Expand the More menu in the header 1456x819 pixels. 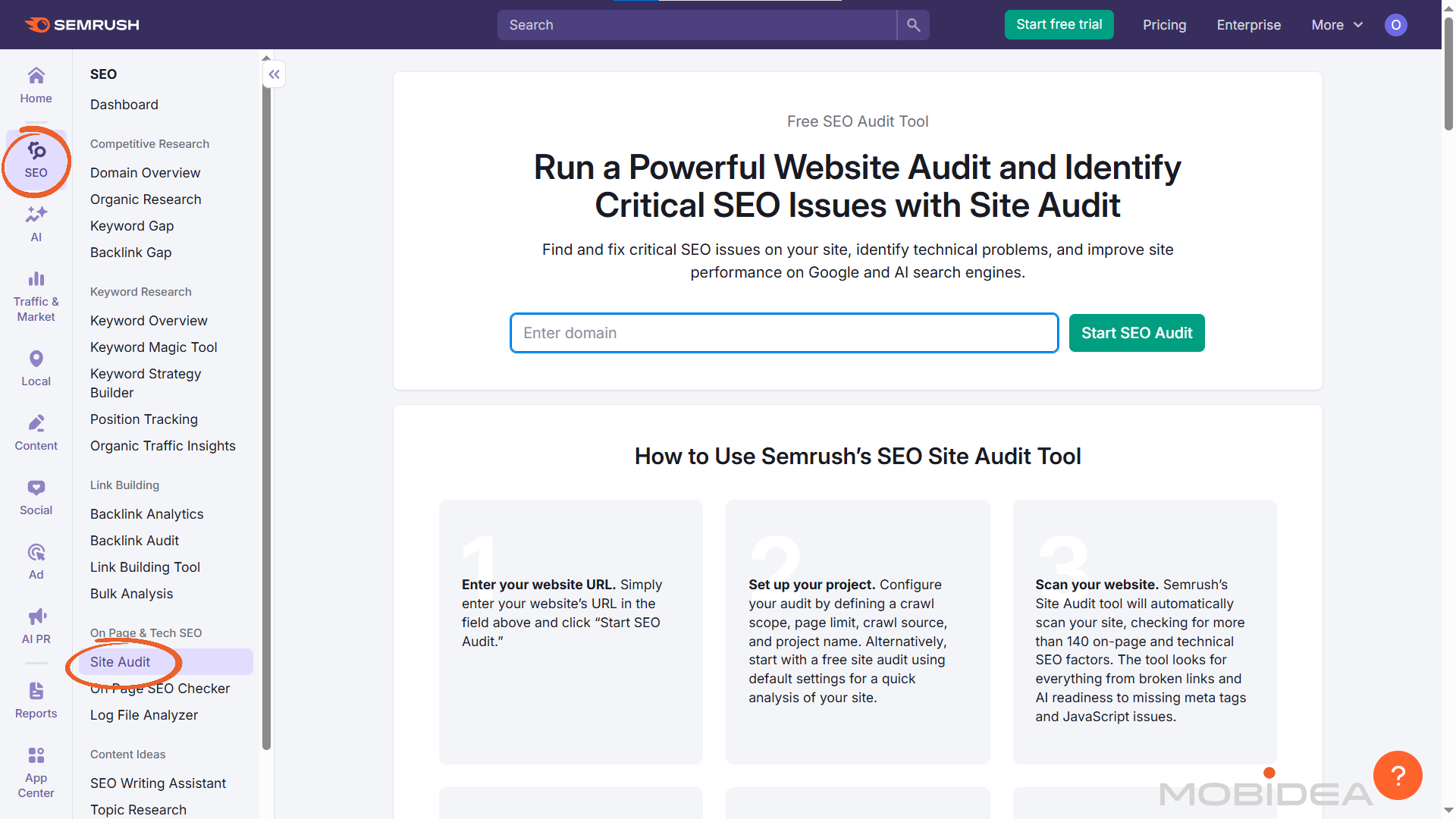click(x=1335, y=24)
